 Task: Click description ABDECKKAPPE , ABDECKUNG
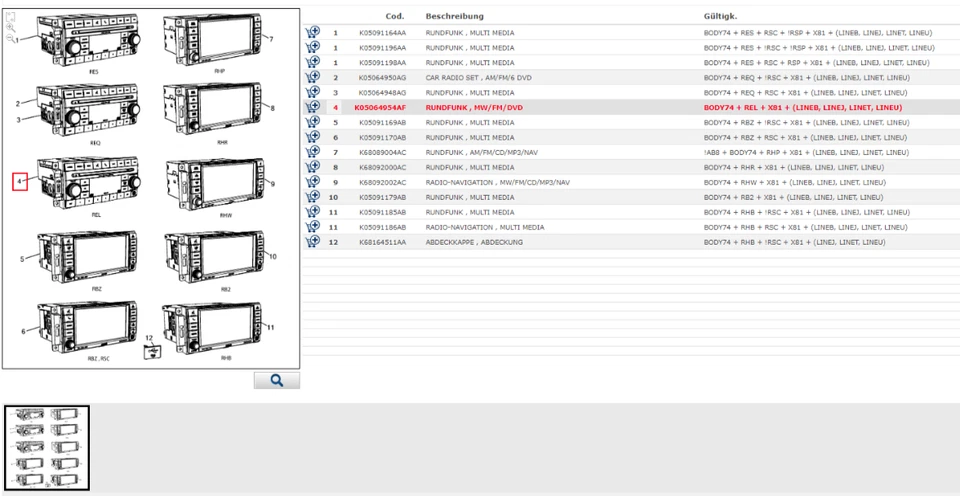474,242
